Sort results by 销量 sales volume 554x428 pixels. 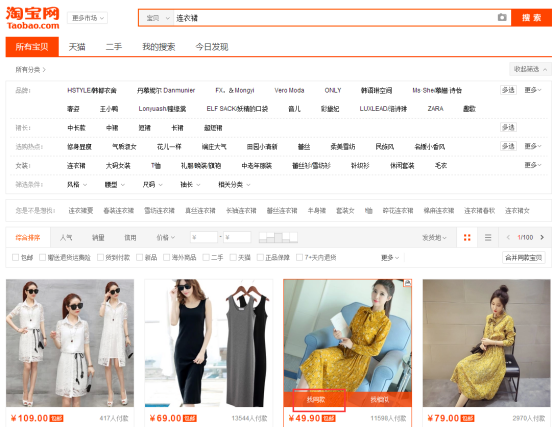point(98,238)
